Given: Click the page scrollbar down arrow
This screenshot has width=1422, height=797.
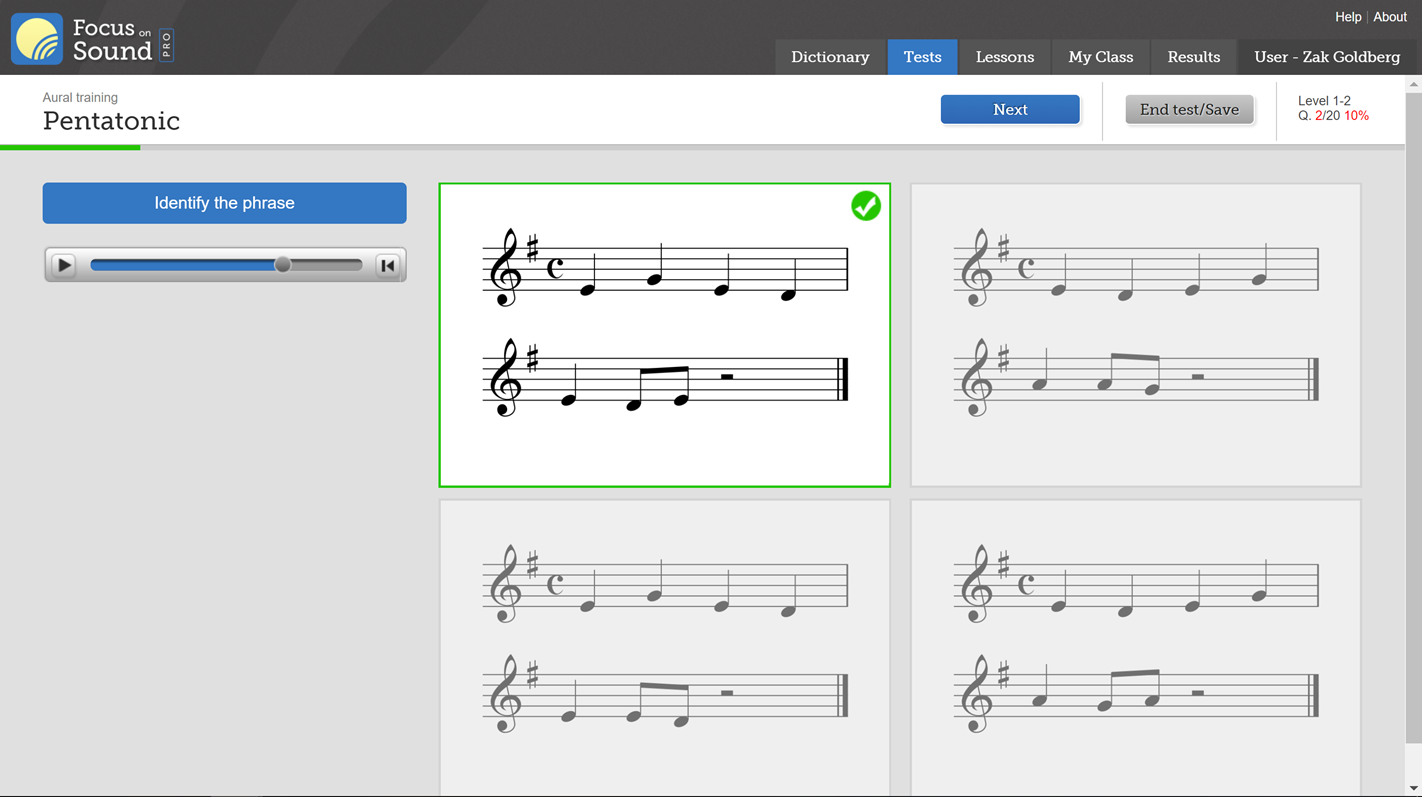Looking at the screenshot, I should pos(1413,789).
